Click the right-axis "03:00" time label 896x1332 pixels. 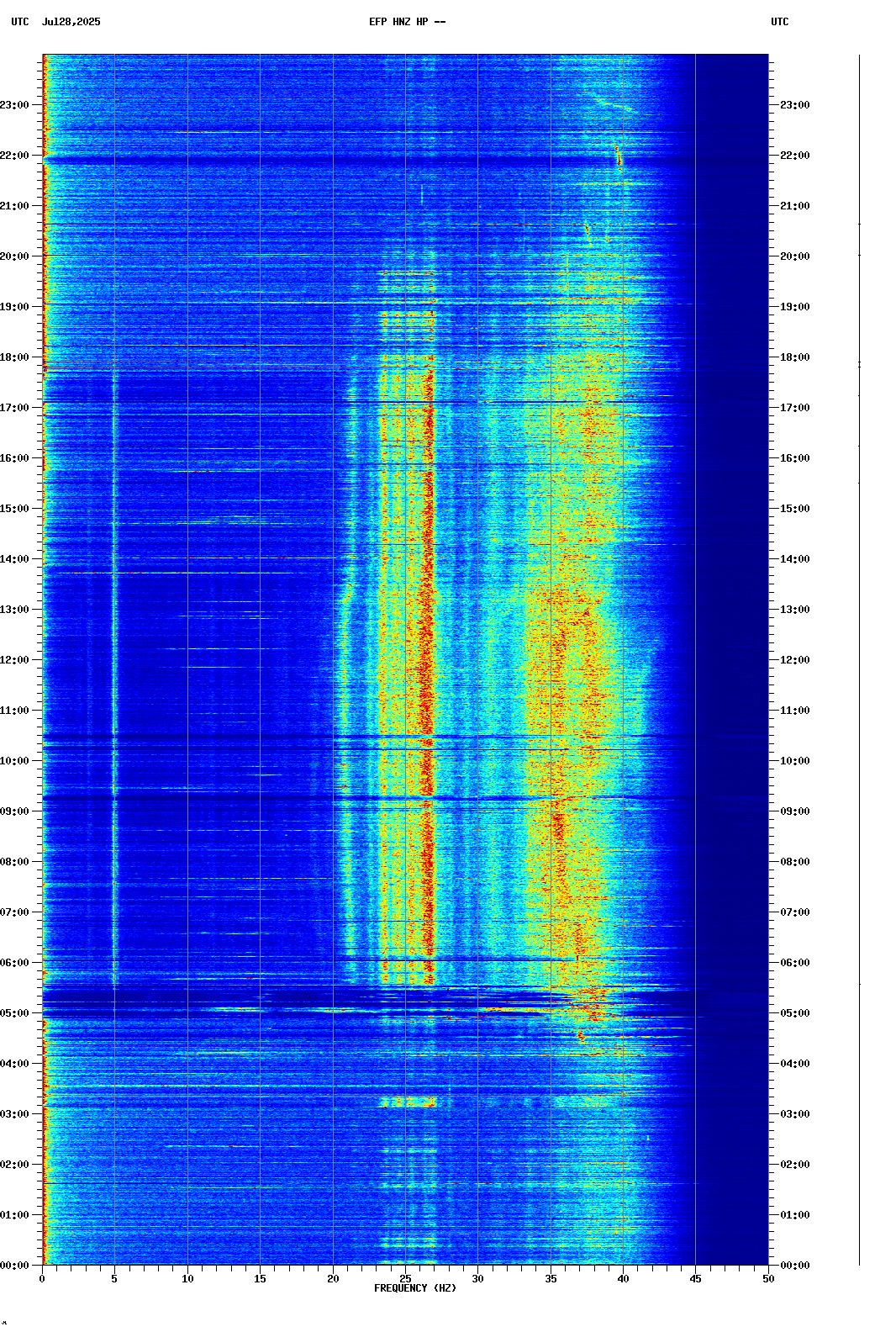[x=795, y=1114]
